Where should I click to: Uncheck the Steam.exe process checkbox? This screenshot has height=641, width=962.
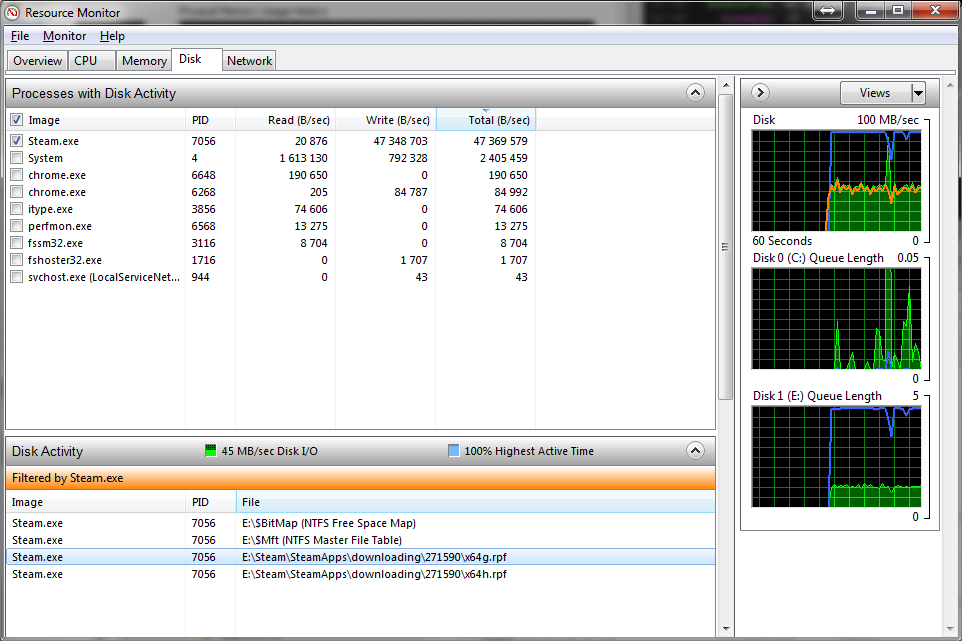click(17, 141)
